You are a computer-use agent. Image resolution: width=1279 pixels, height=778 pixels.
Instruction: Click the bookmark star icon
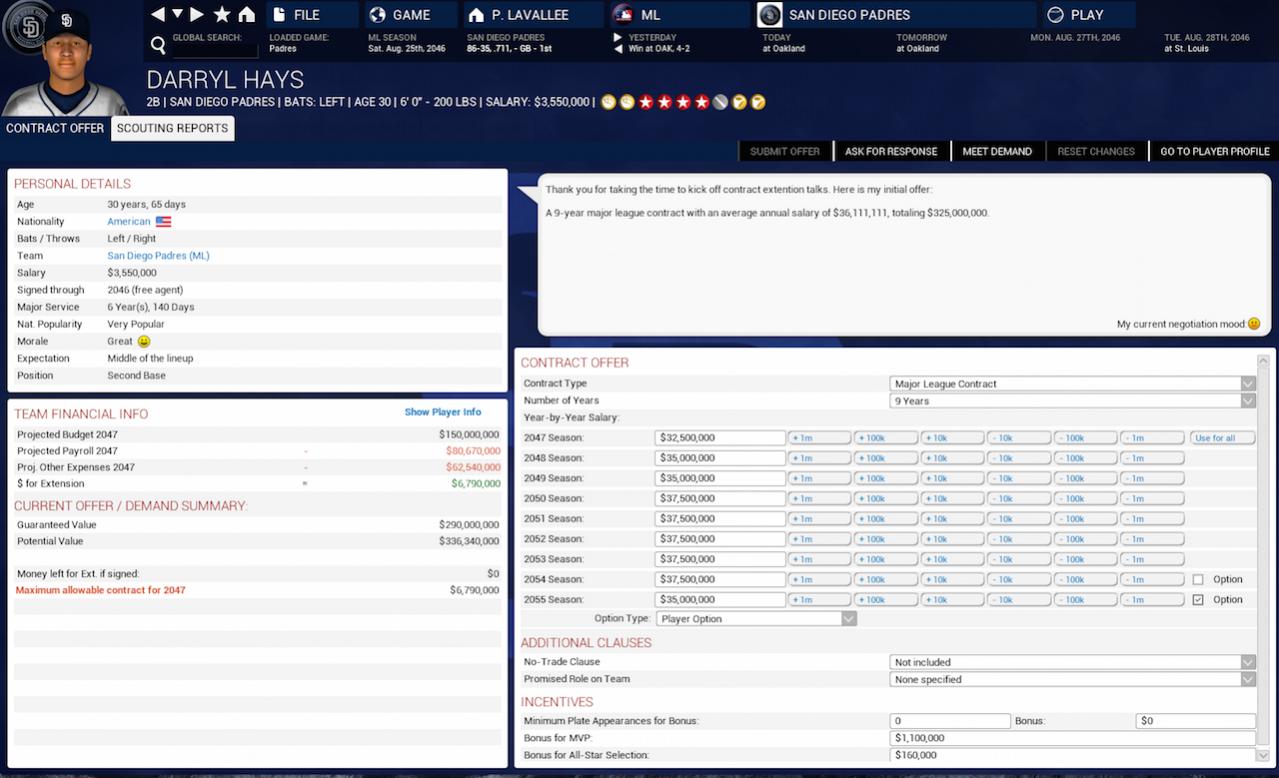[x=222, y=15]
